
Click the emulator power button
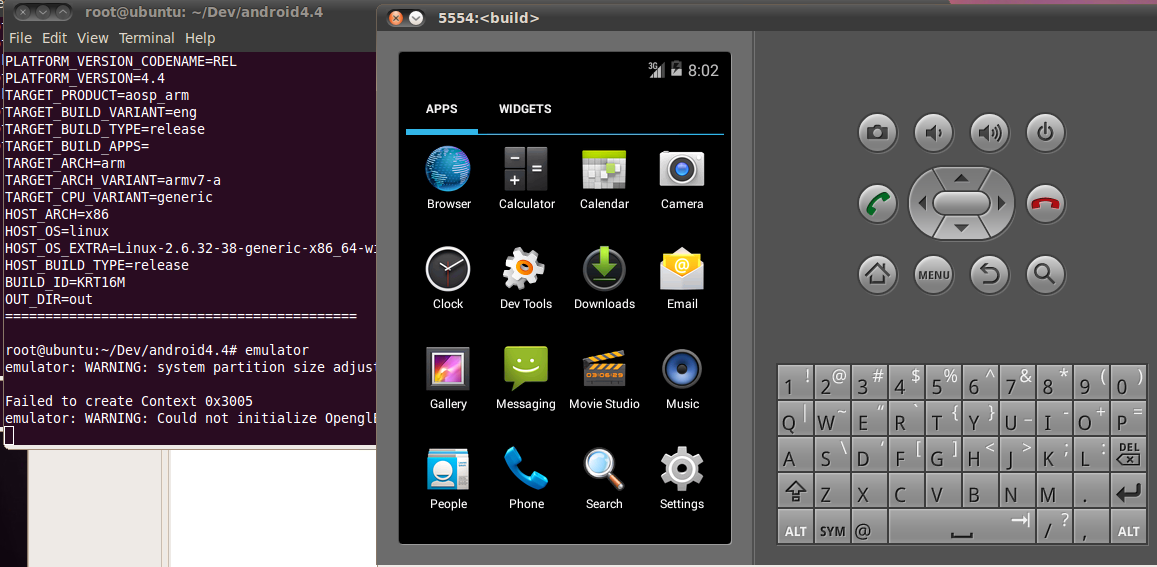click(x=1046, y=133)
